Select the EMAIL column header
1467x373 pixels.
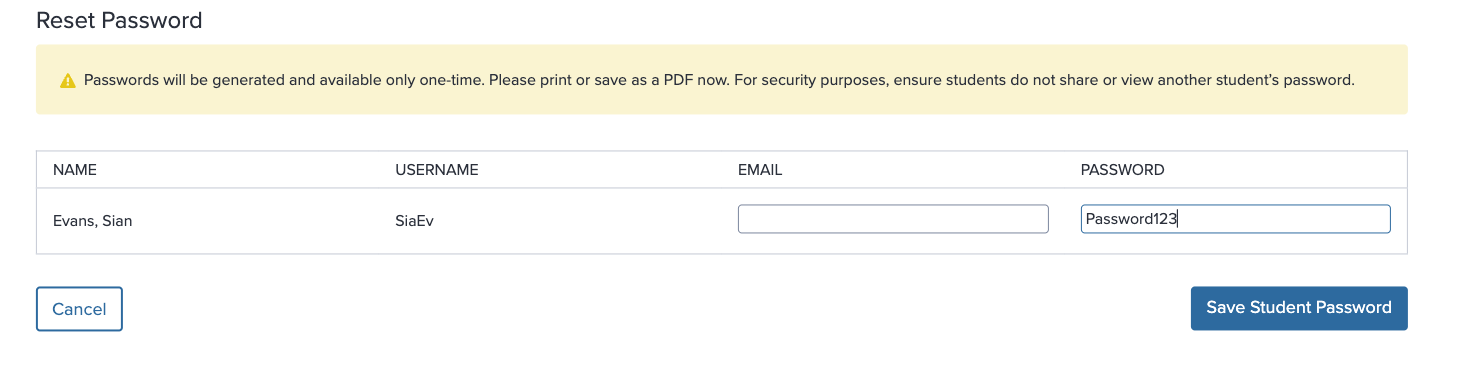[x=760, y=170]
